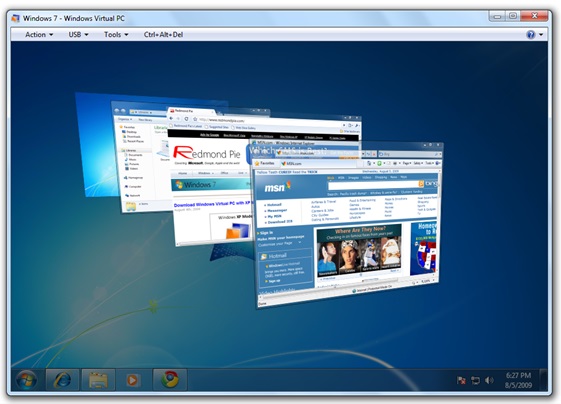Click the Chrome bookmark star icon
The width and height of the screenshot is (561, 404).
tap(195, 120)
